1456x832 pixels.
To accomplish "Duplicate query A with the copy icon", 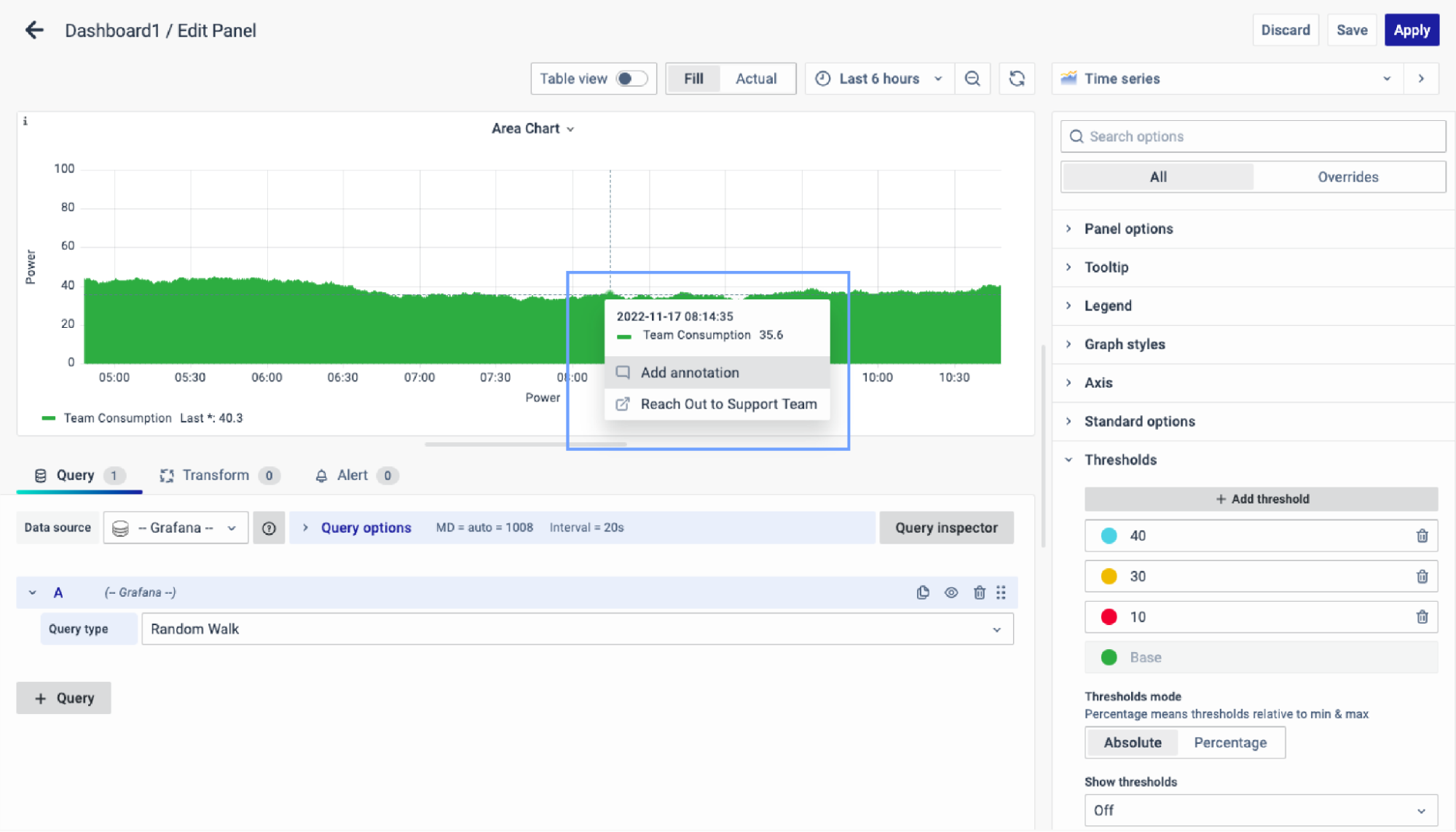I will coord(923,592).
